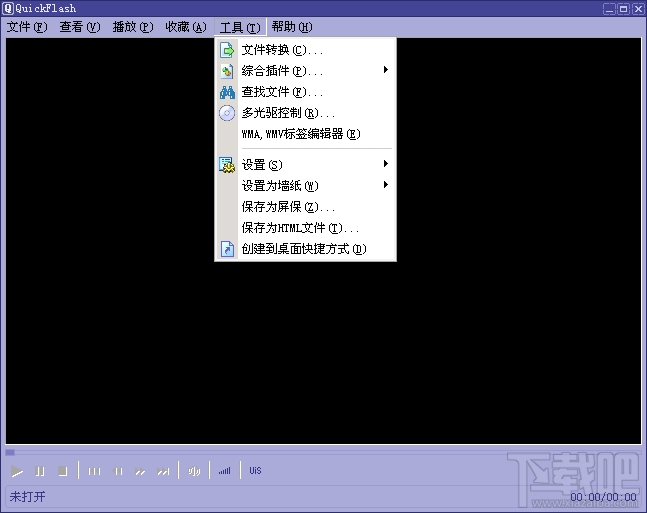The image size is (647, 513).
Task: Choose 查找文件(F)... from the menu
Action: tap(305, 92)
